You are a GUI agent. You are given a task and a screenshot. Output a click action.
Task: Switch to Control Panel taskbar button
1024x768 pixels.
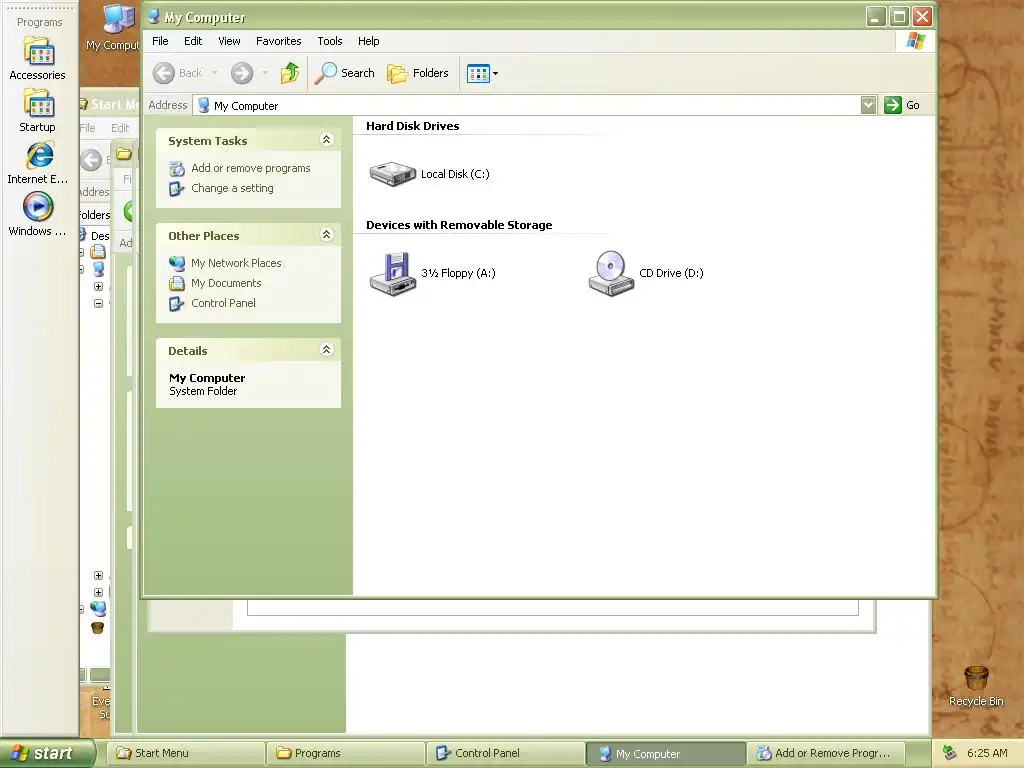505,753
